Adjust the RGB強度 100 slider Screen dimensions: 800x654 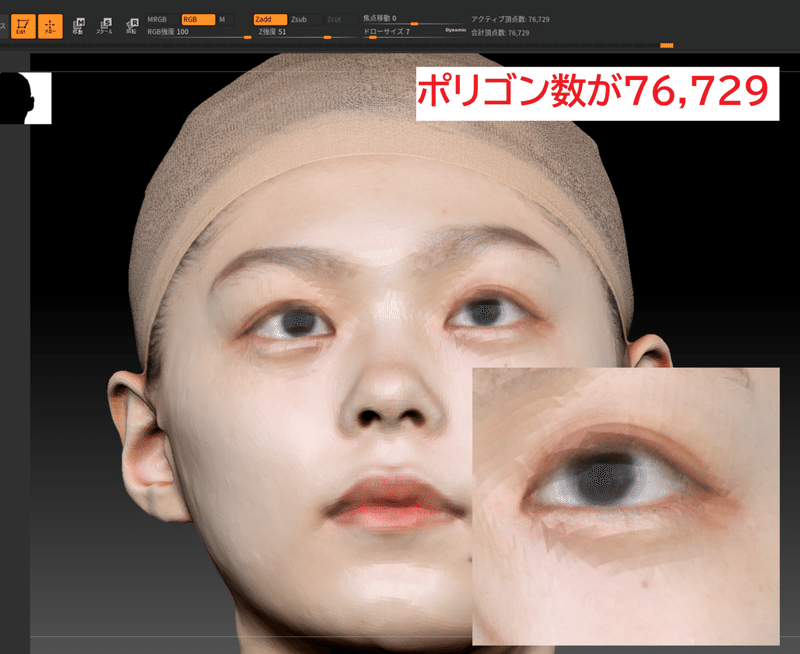click(198, 33)
